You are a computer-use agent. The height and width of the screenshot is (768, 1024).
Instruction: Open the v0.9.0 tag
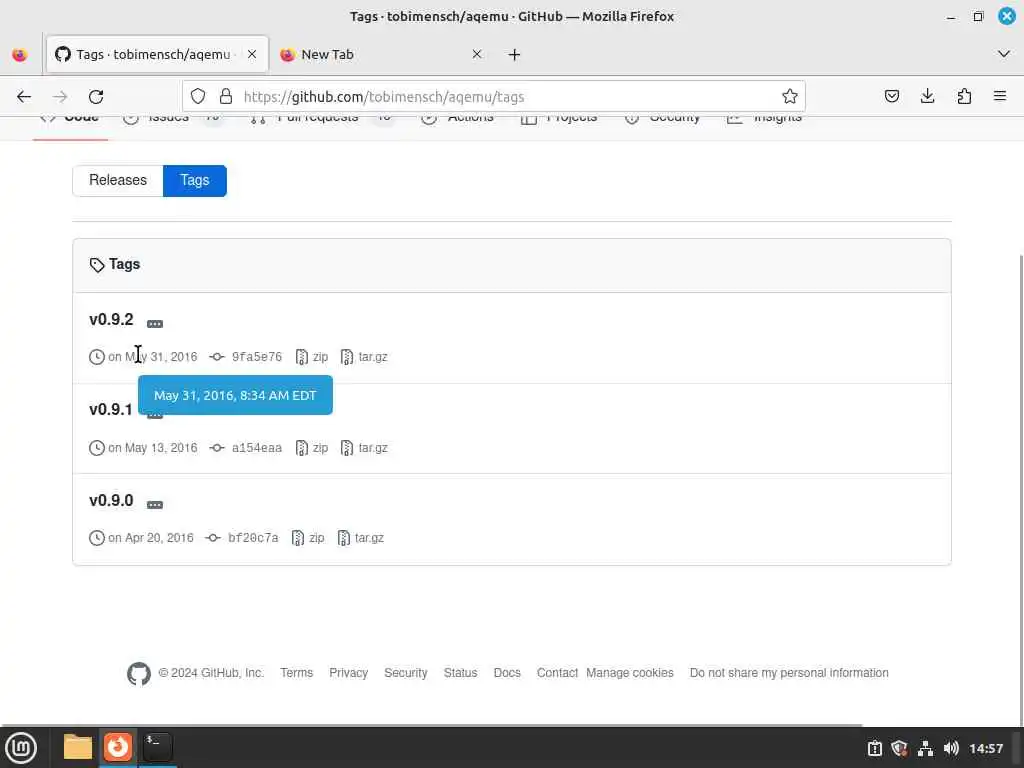coord(111,500)
